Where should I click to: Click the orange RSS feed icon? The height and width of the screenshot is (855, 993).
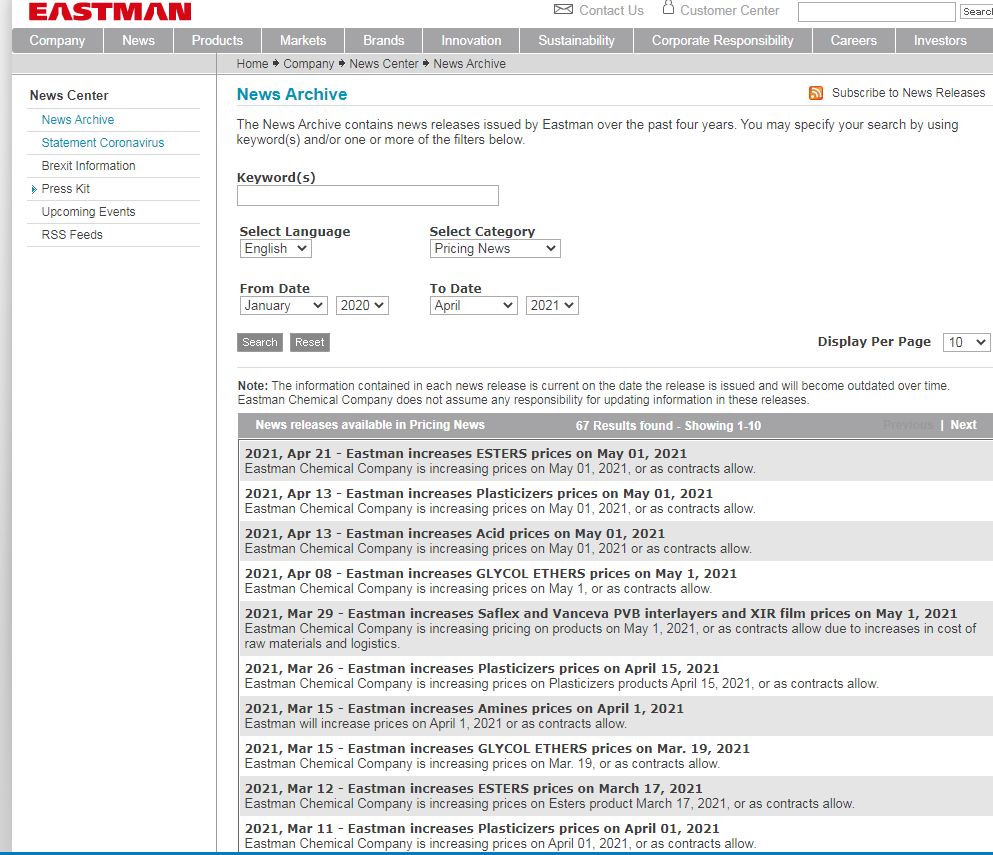(816, 93)
